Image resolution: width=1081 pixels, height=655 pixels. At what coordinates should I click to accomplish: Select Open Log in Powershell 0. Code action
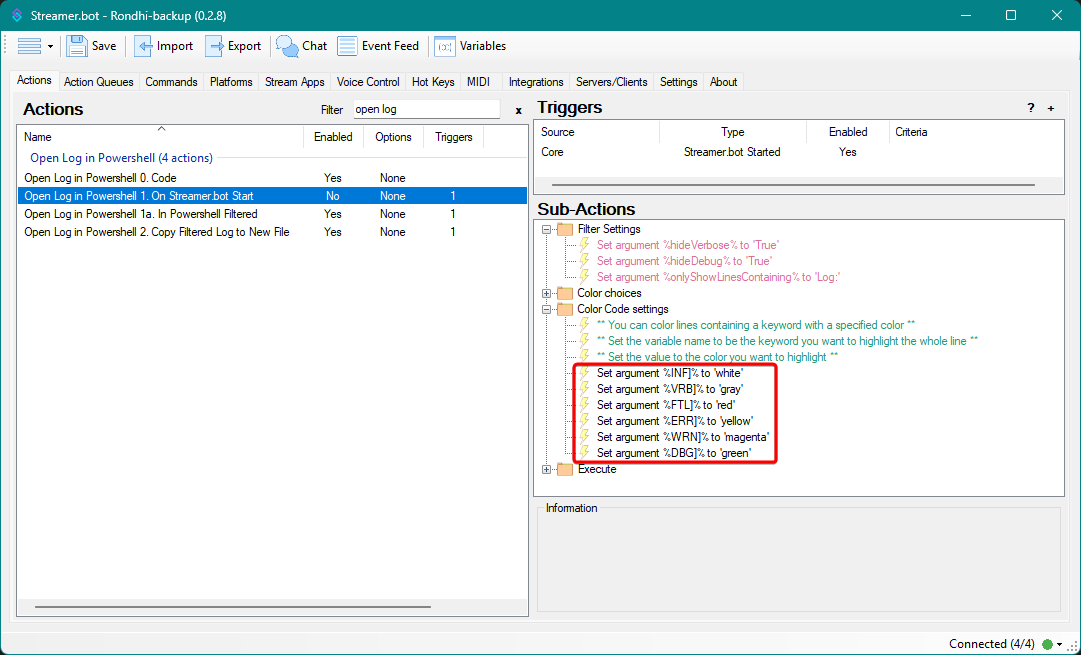[100, 178]
